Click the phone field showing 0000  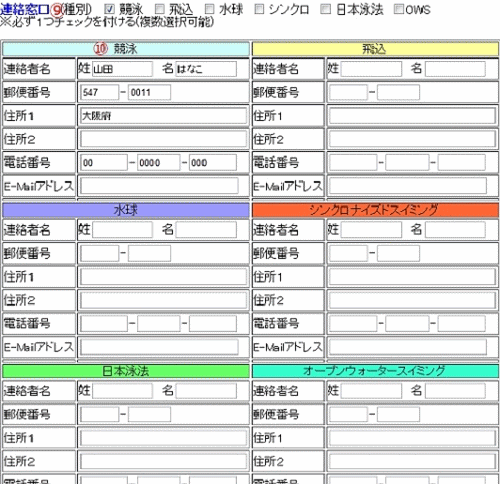[x=158, y=163]
